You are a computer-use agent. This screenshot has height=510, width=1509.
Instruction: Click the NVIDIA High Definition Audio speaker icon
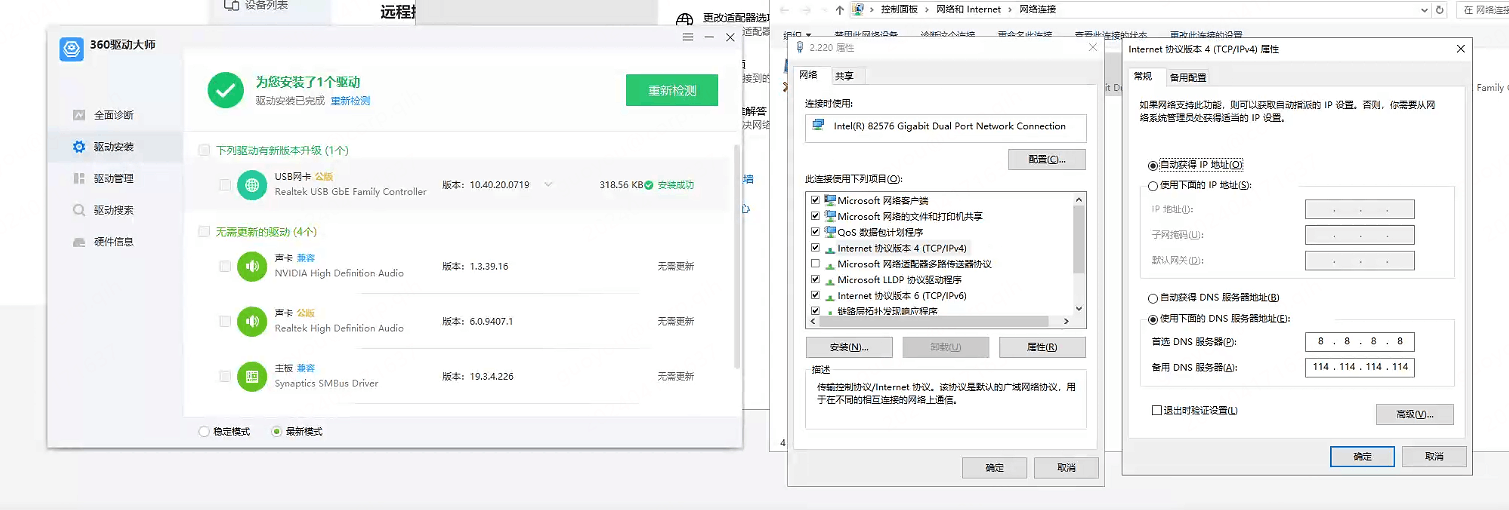(251, 266)
